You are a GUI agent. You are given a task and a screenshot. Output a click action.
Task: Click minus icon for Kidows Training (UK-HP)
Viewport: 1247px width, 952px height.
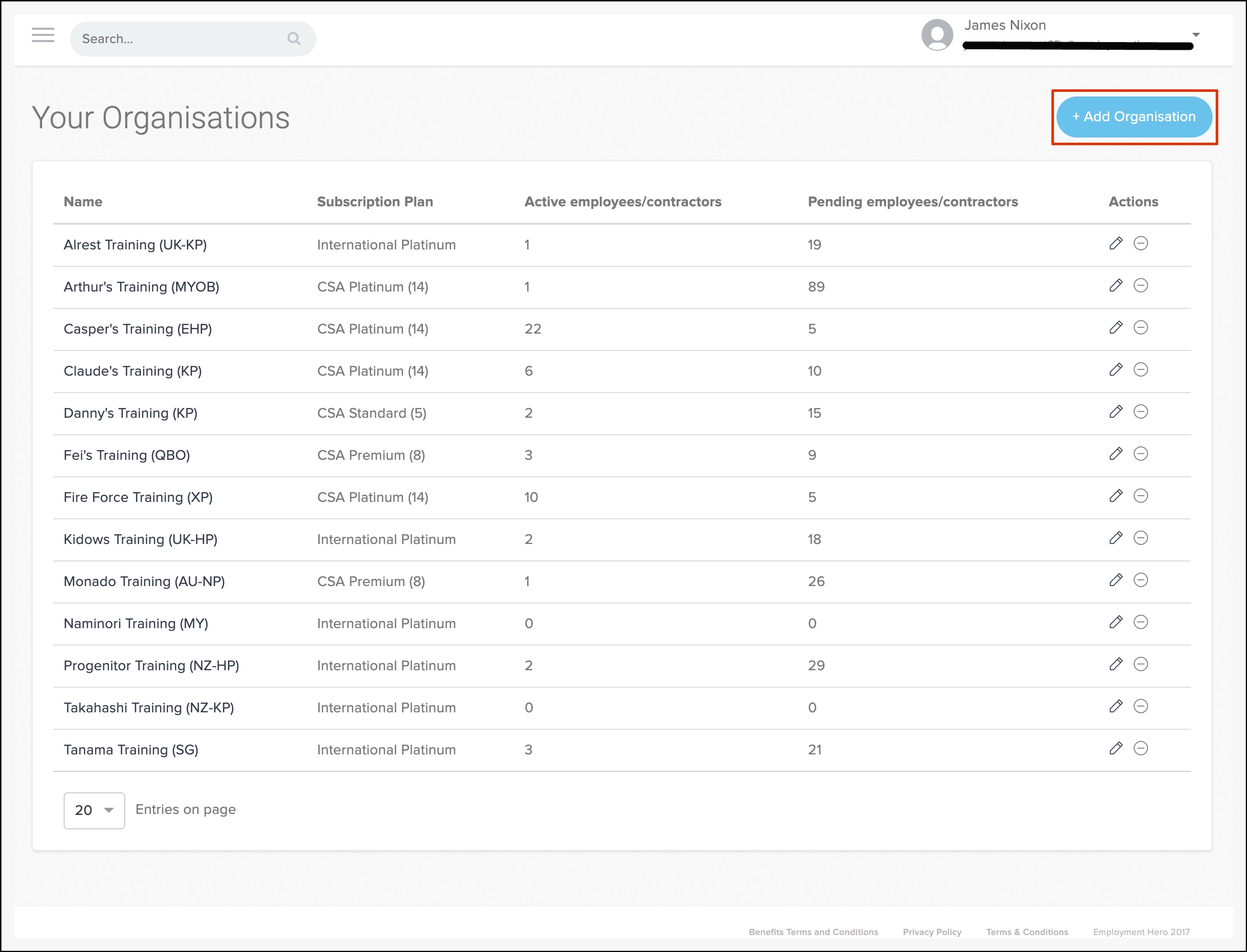pyautogui.click(x=1140, y=538)
